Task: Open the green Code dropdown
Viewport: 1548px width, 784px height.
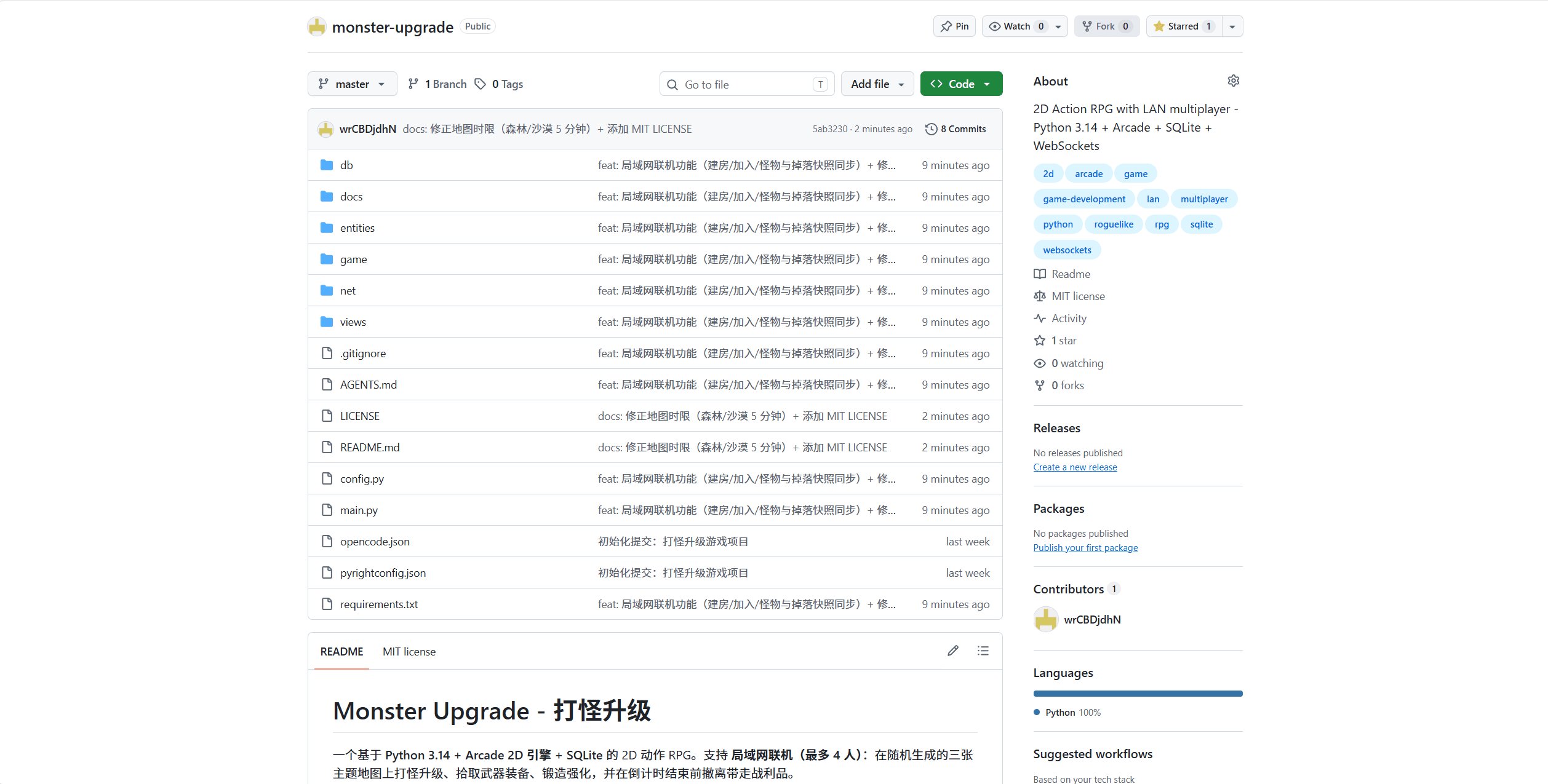Action: click(961, 84)
